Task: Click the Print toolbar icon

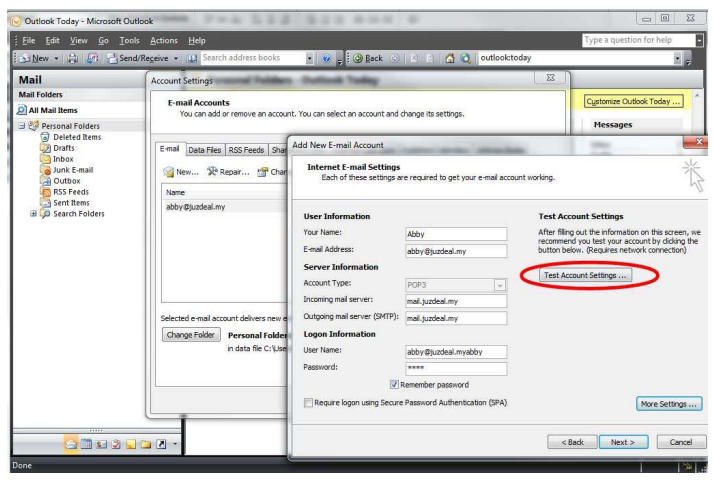Action: pos(72,58)
